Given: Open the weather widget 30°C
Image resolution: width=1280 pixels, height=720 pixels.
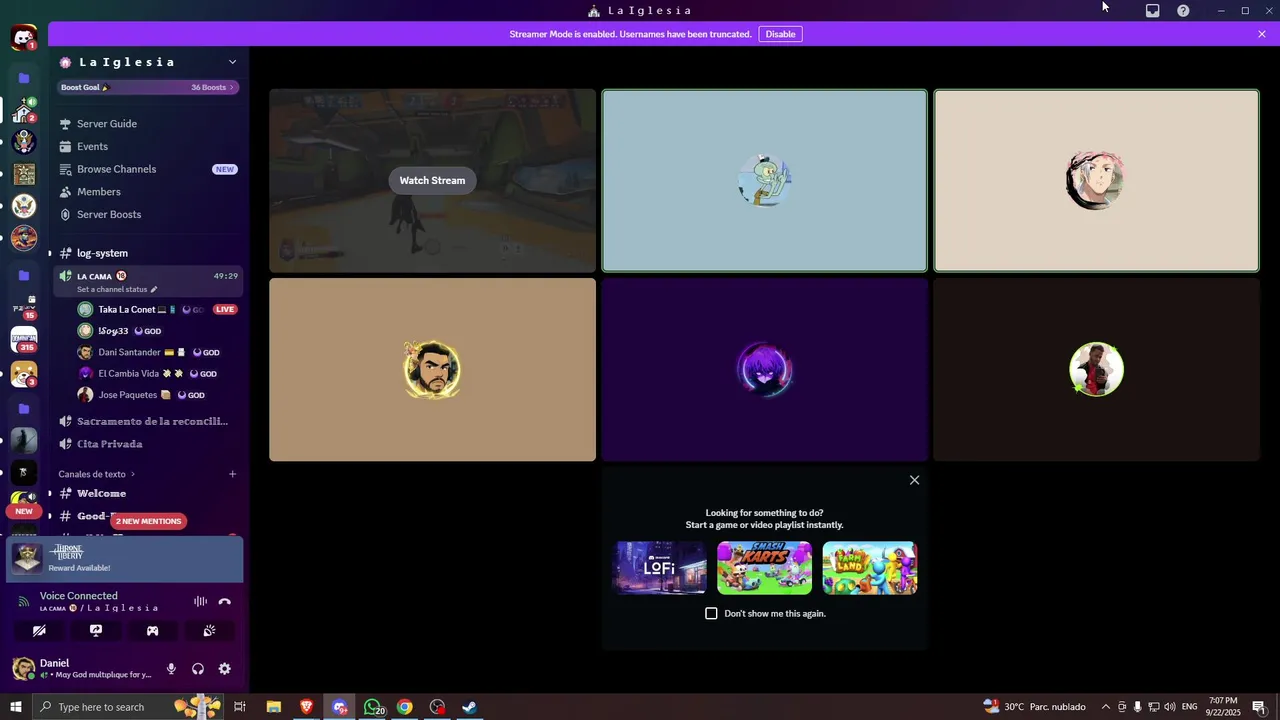Looking at the screenshot, I should 1034,707.
